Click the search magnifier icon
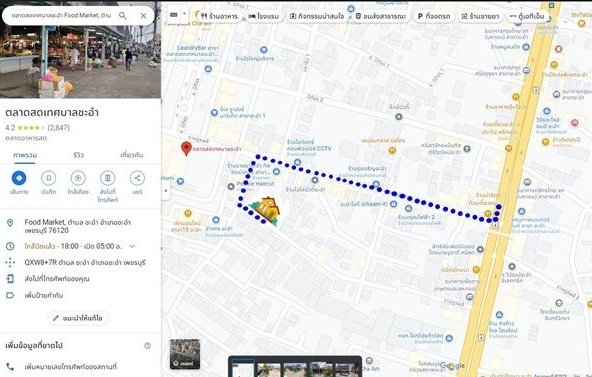 click(123, 15)
